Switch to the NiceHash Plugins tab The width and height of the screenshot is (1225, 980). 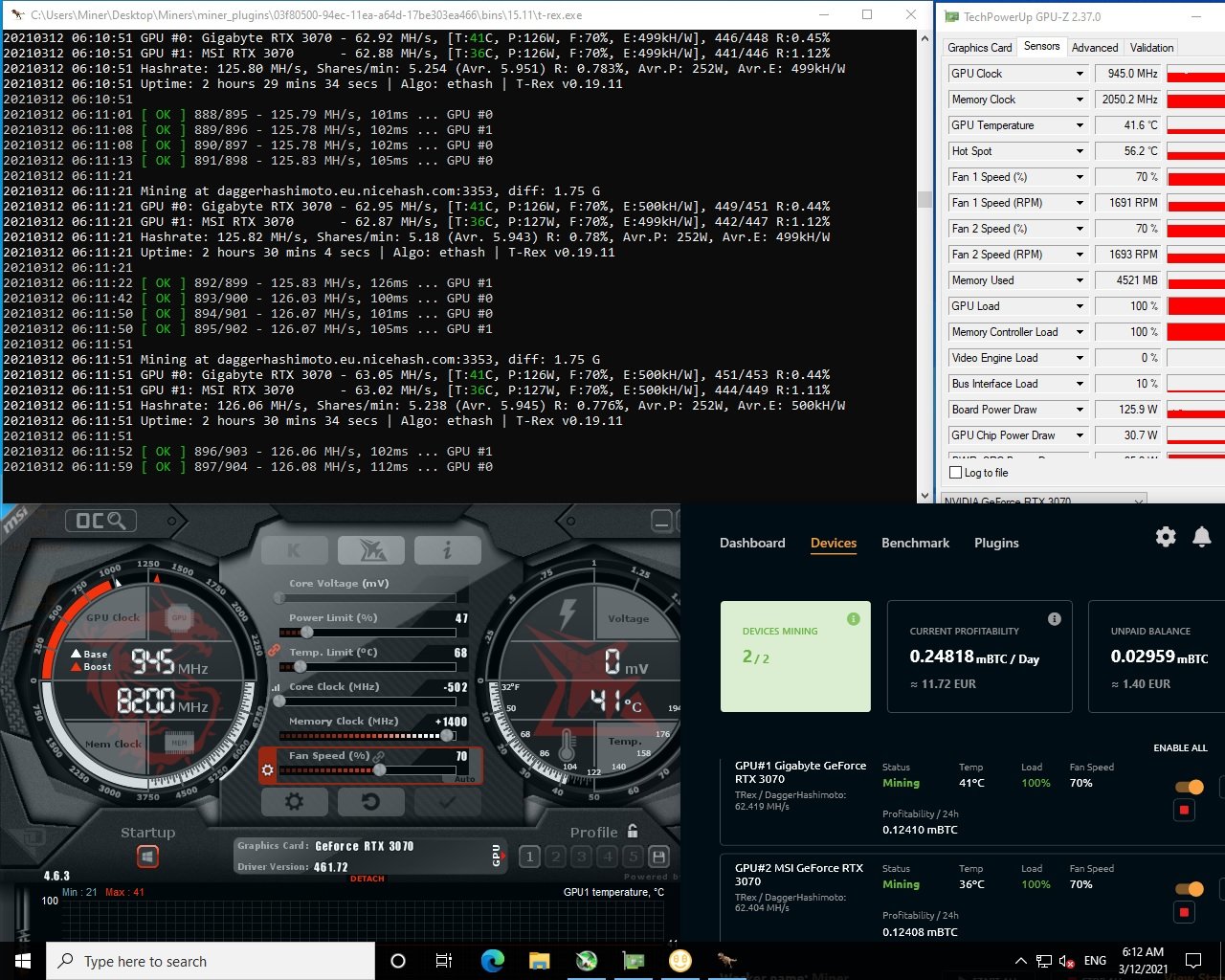(x=996, y=543)
